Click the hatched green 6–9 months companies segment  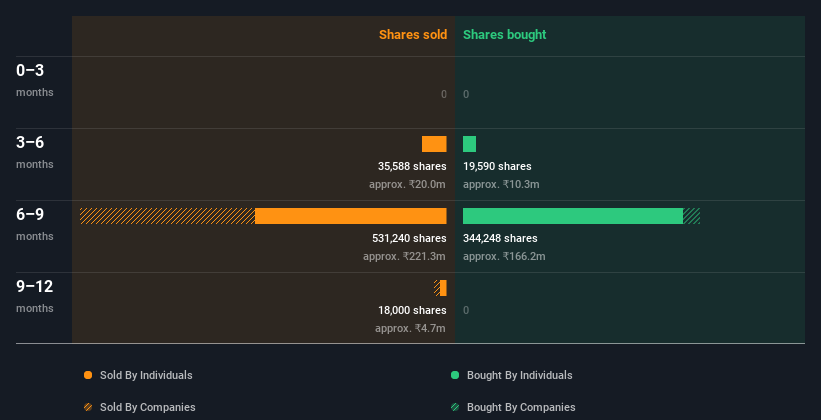[x=692, y=216]
